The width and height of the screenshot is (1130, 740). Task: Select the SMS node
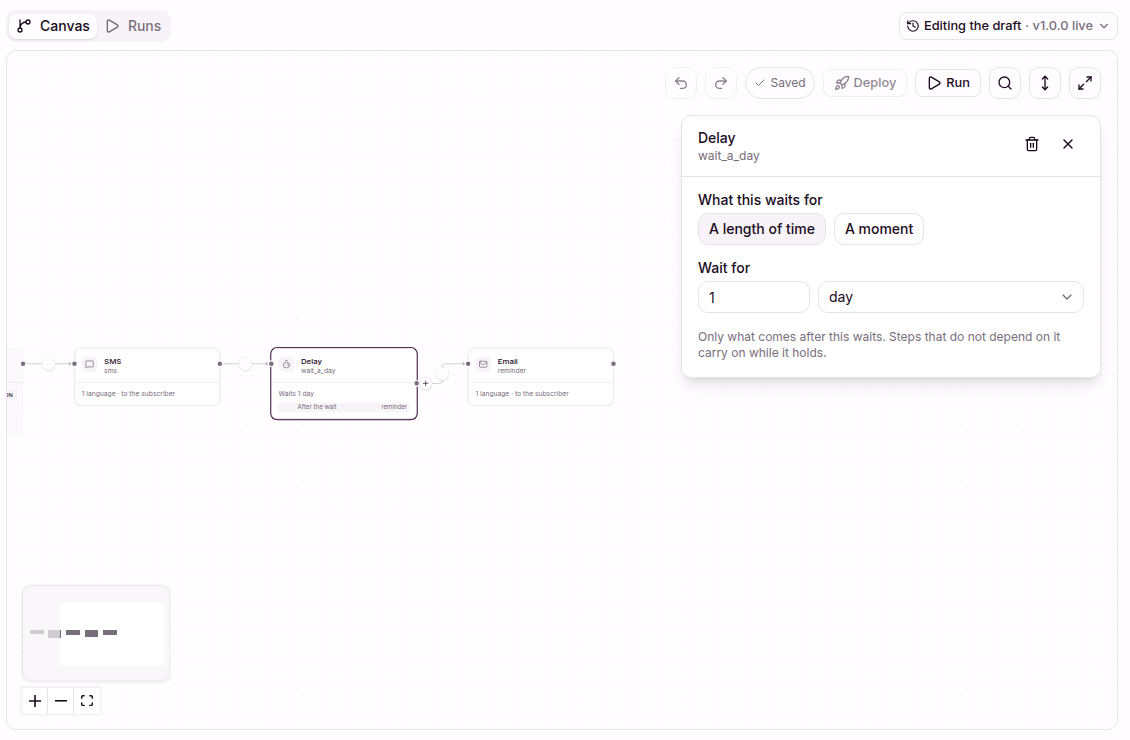(x=147, y=377)
